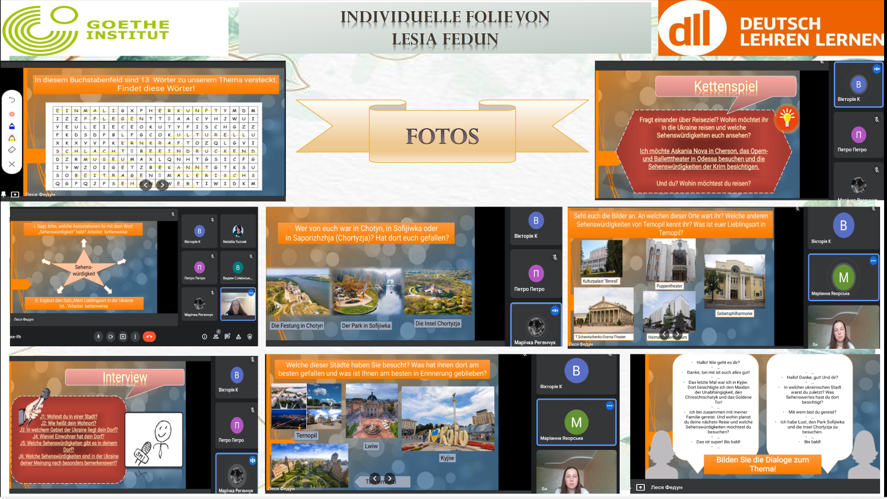This screenshot has height=499, width=887.
Task: Click the Kettenspiel title box
Action: coord(725,87)
